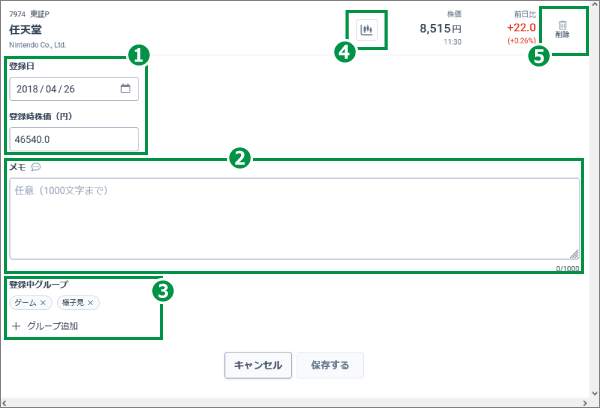
Task: Click the horizontal scrollbar left arrow
Action: [x=4, y=403]
